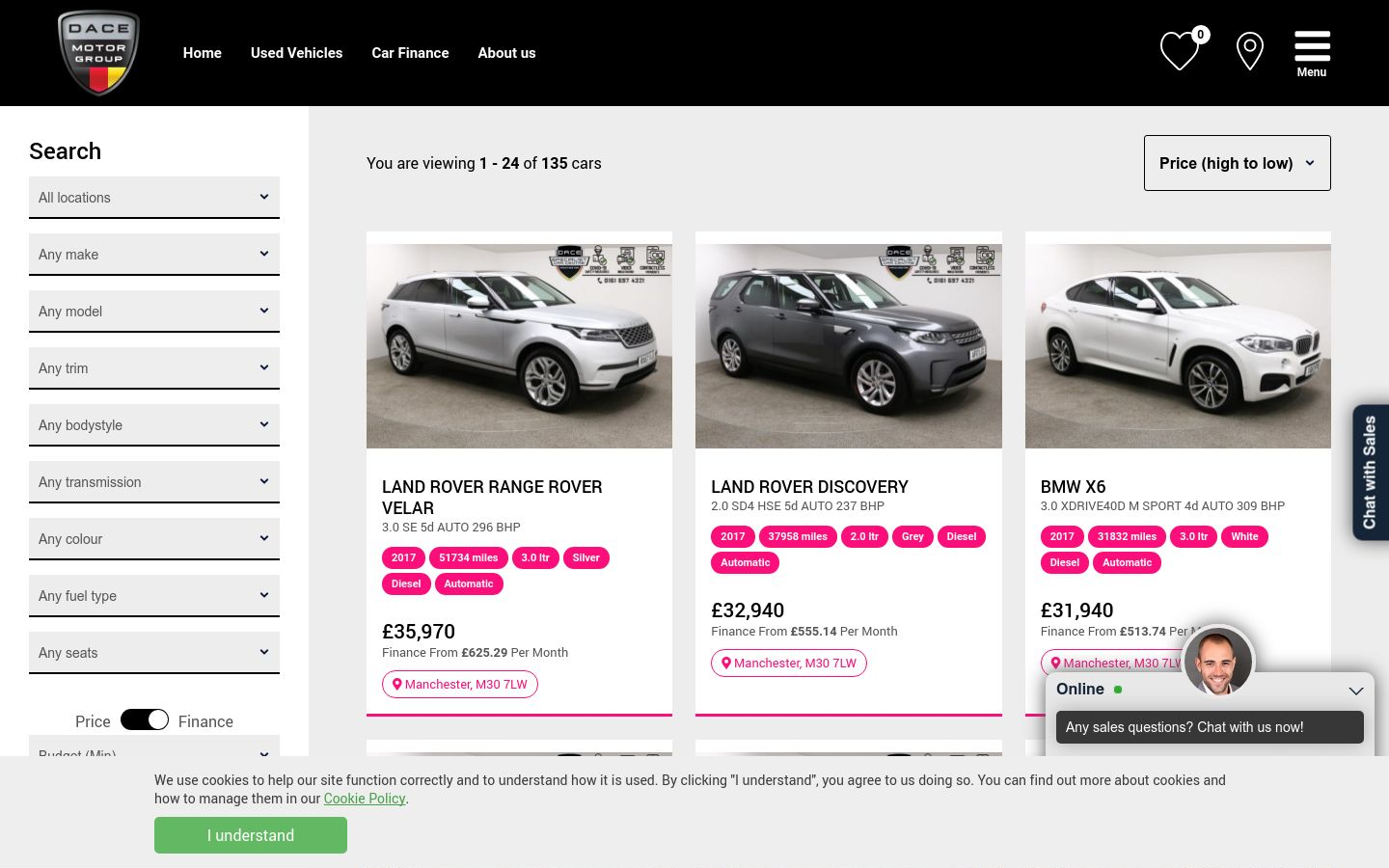Expand the Any transmission dropdown
Image resolution: width=1389 pixels, height=868 pixels.
[x=154, y=482]
